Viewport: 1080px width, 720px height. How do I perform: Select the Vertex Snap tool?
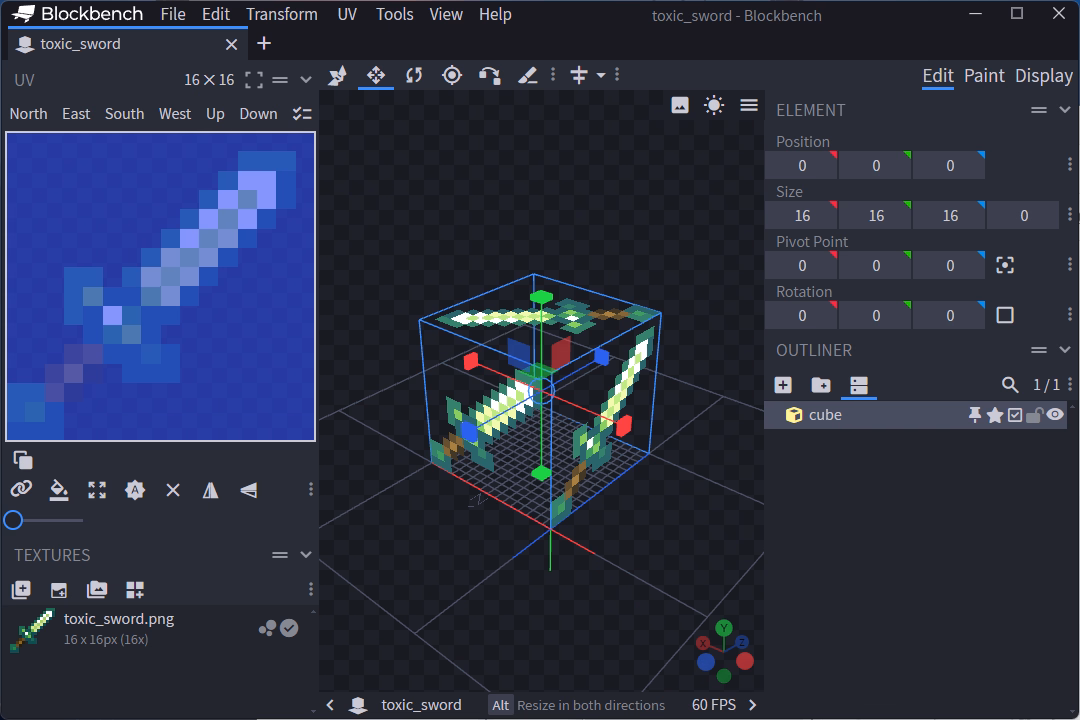489,76
